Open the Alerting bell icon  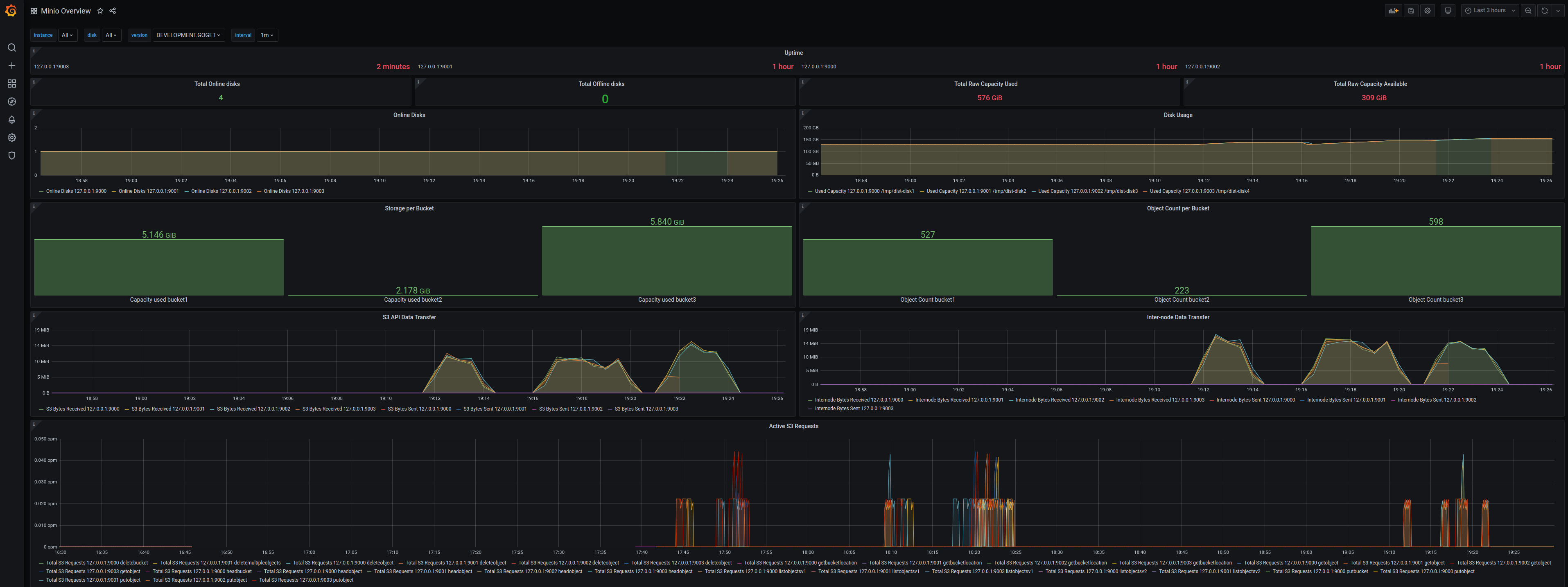coord(11,120)
